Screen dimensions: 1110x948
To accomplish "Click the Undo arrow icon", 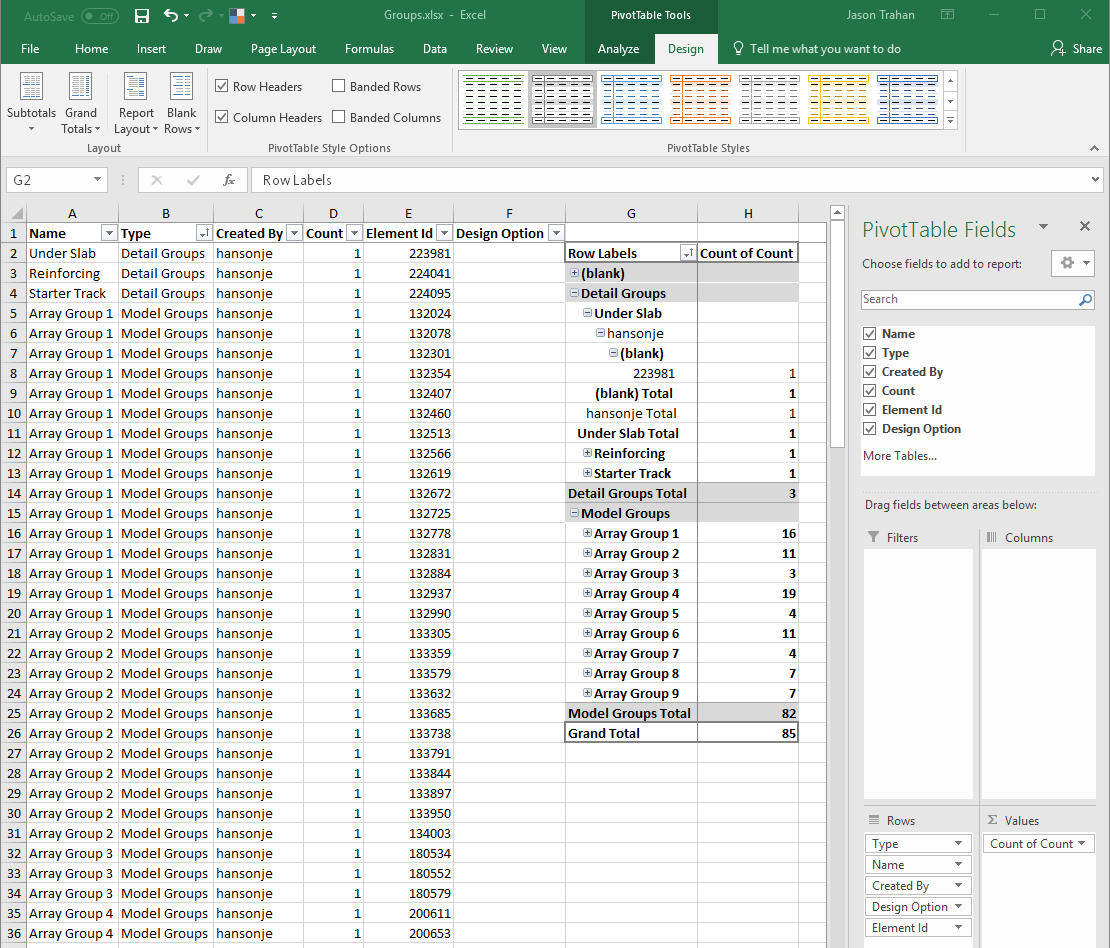I will [x=170, y=16].
